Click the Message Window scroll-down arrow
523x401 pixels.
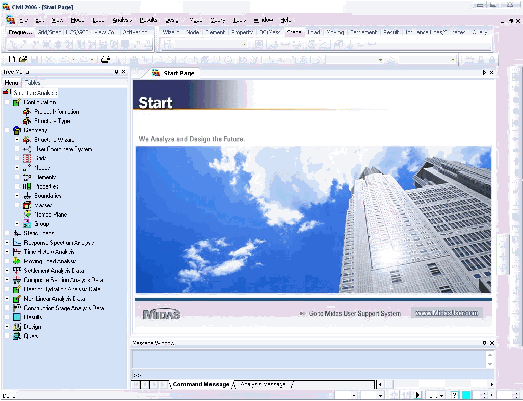point(490,364)
